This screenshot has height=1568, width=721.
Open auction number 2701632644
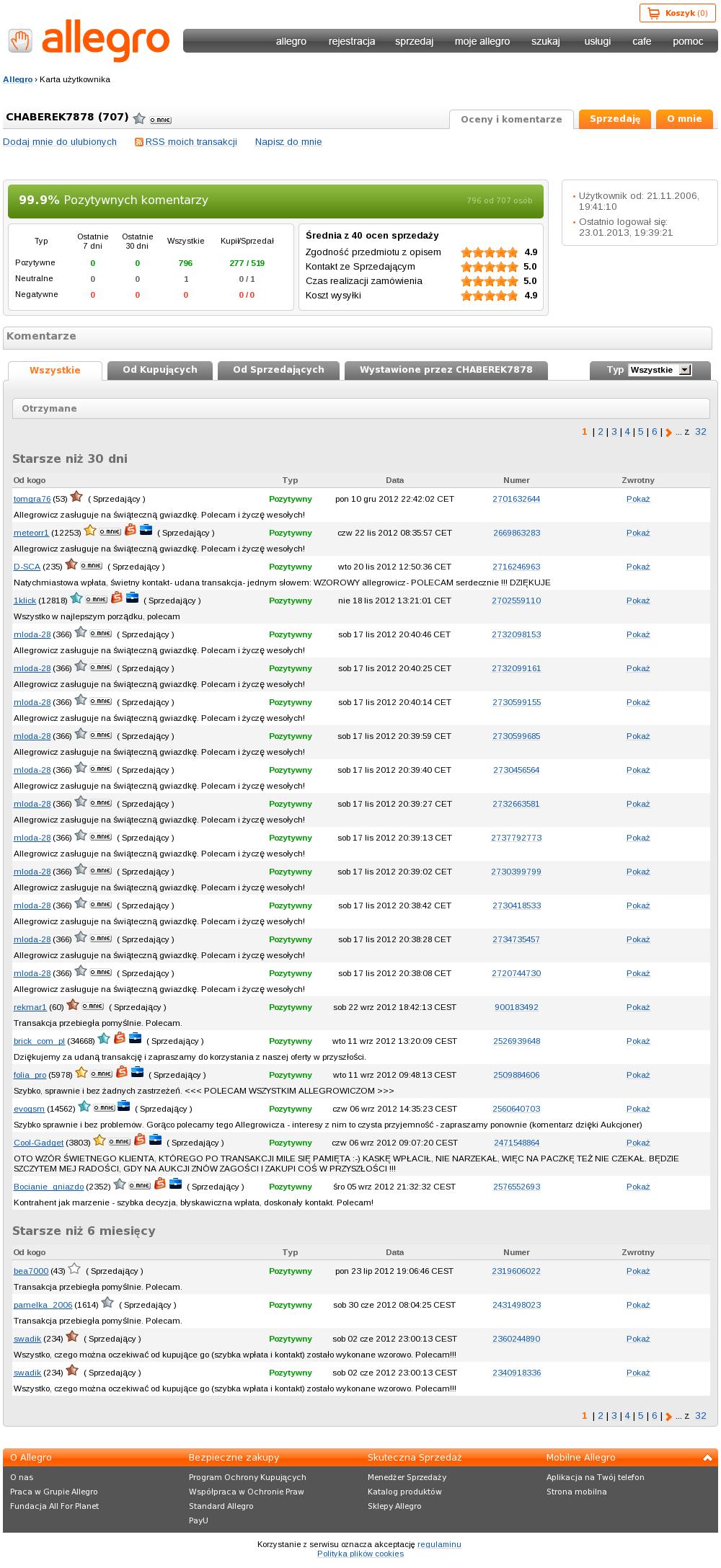(516, 499)
